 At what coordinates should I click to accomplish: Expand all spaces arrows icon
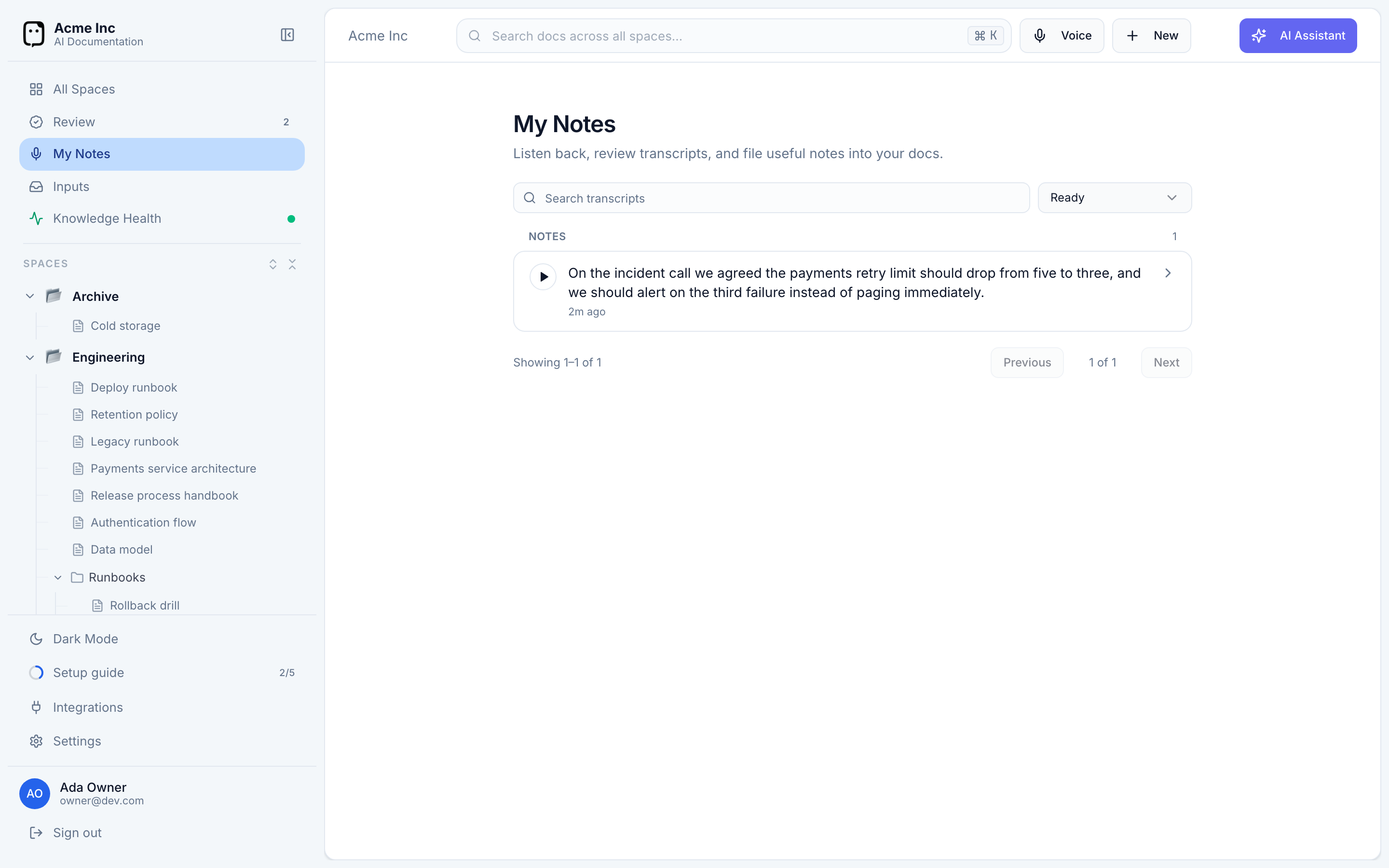(272, 264)
